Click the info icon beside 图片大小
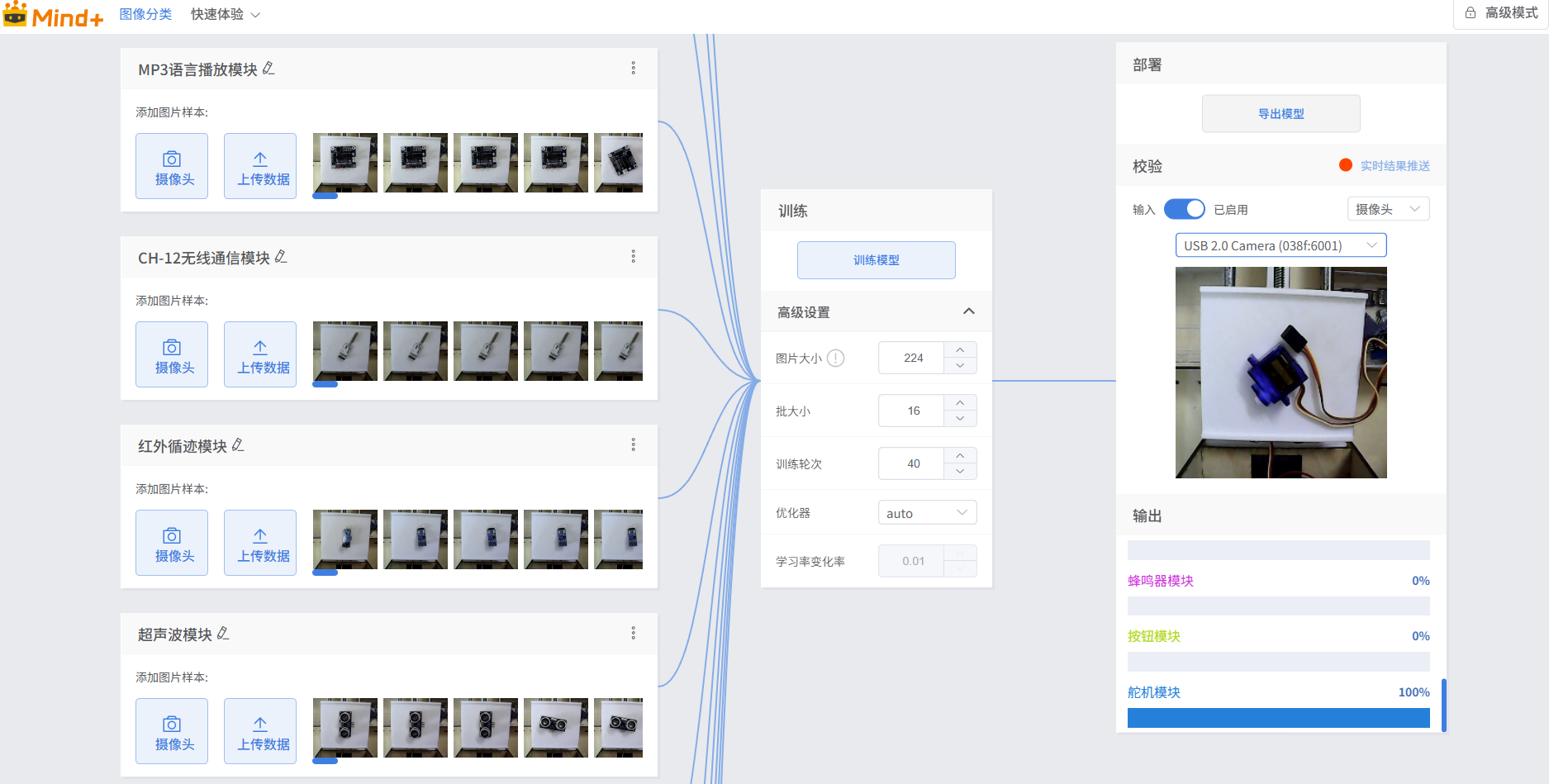The height and width of the screenshot is (784, 1549). point(836,358)
